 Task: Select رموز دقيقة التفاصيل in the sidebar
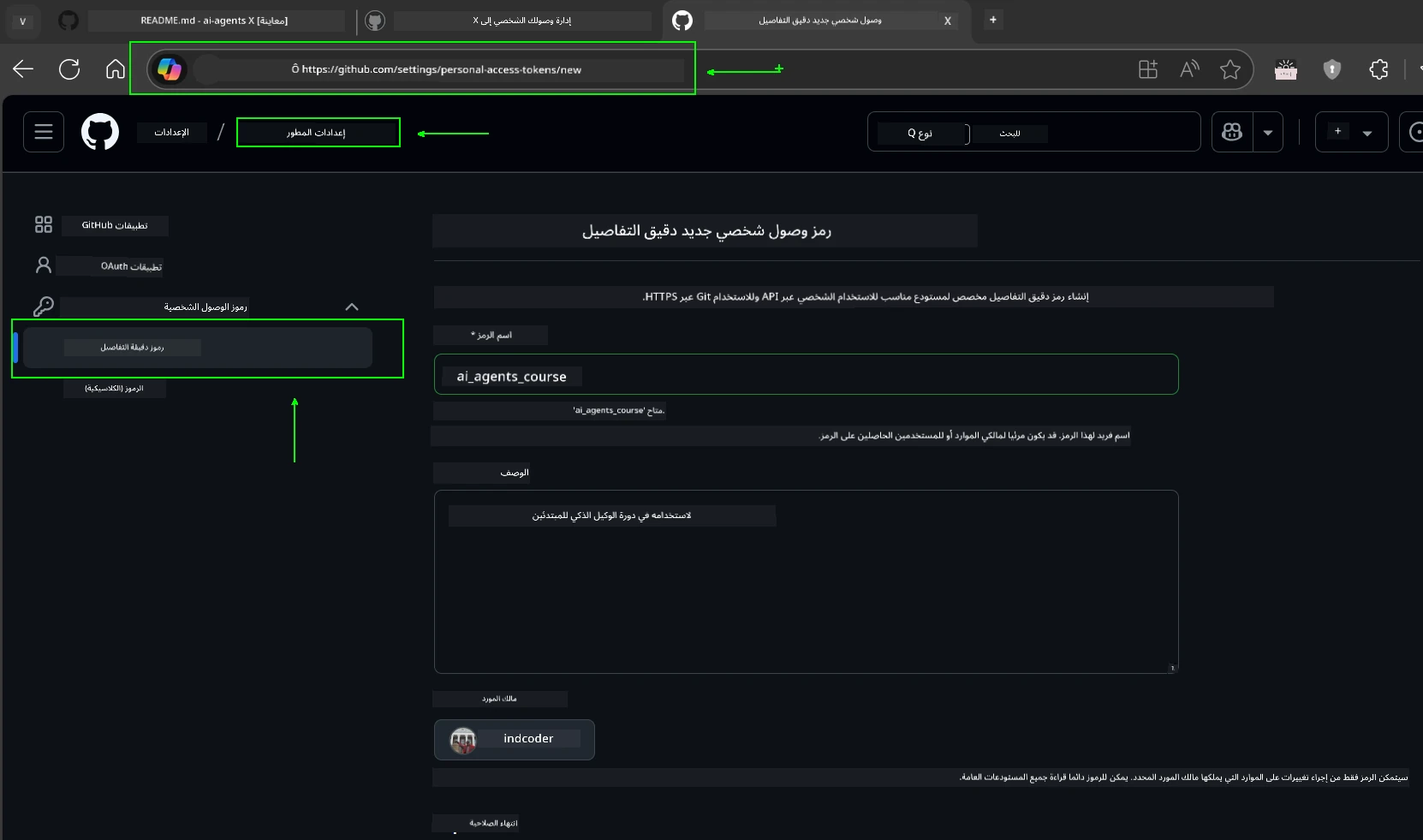coord(132,348)
